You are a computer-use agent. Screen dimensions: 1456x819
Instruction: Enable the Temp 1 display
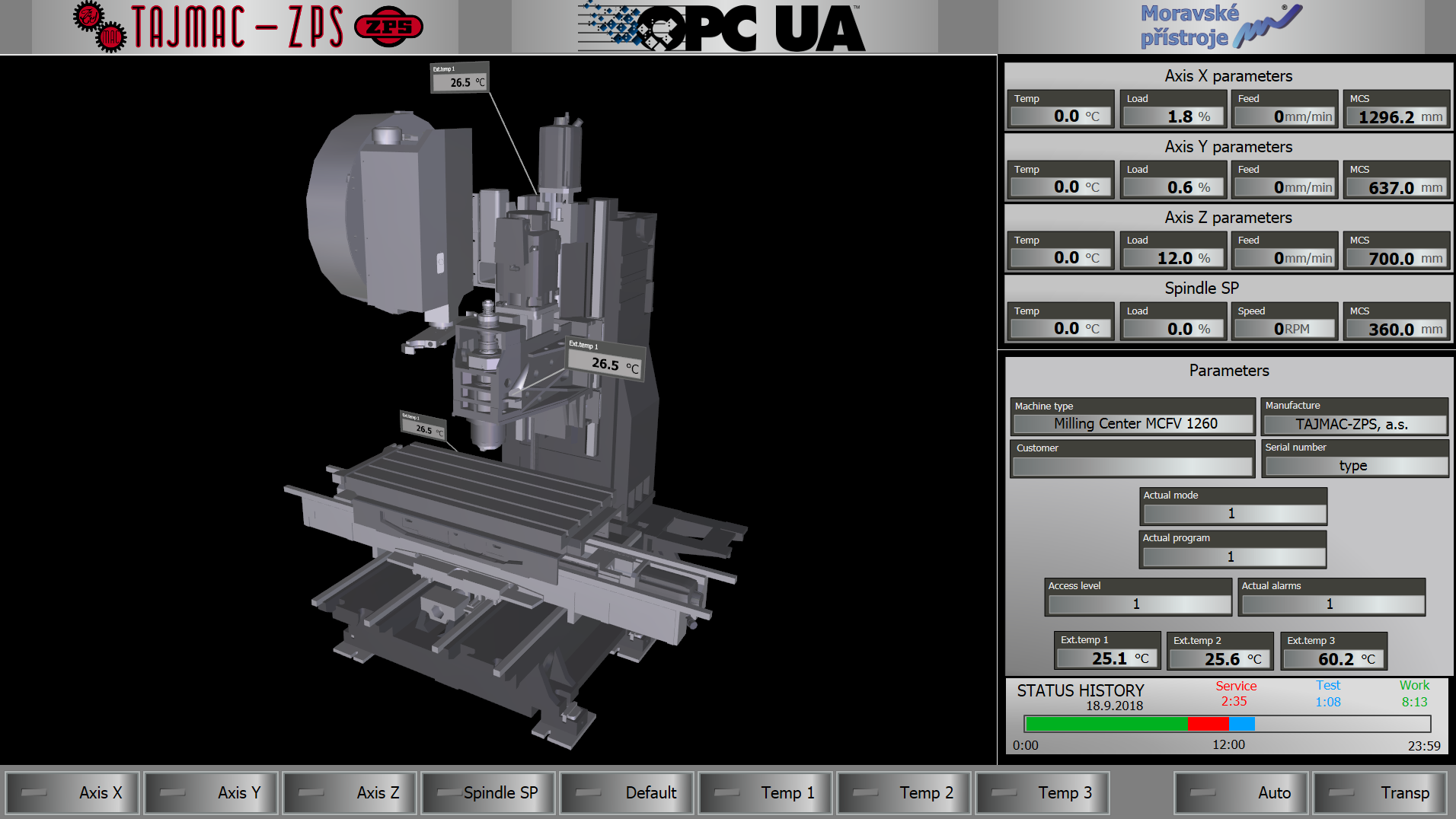point(766,792)
